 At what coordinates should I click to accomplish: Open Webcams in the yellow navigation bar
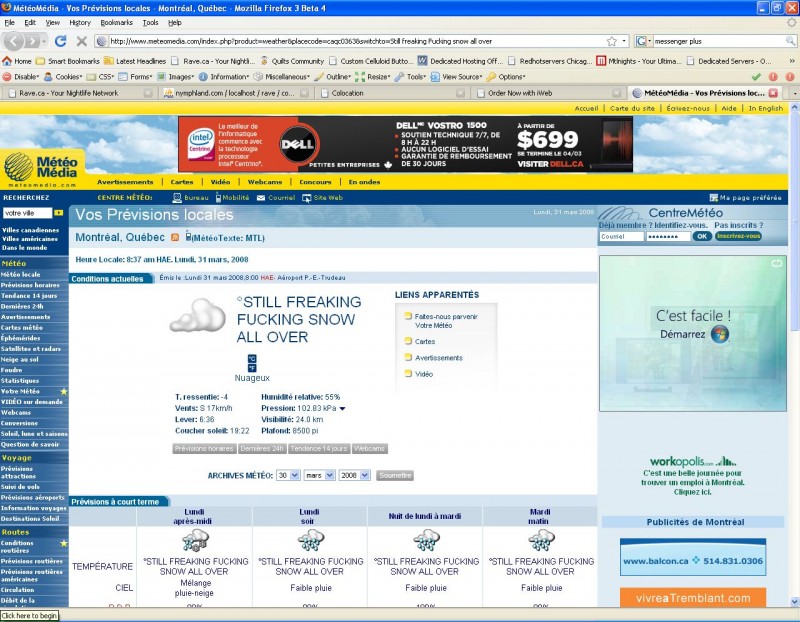pyautogui.click(x=265, y=182)
